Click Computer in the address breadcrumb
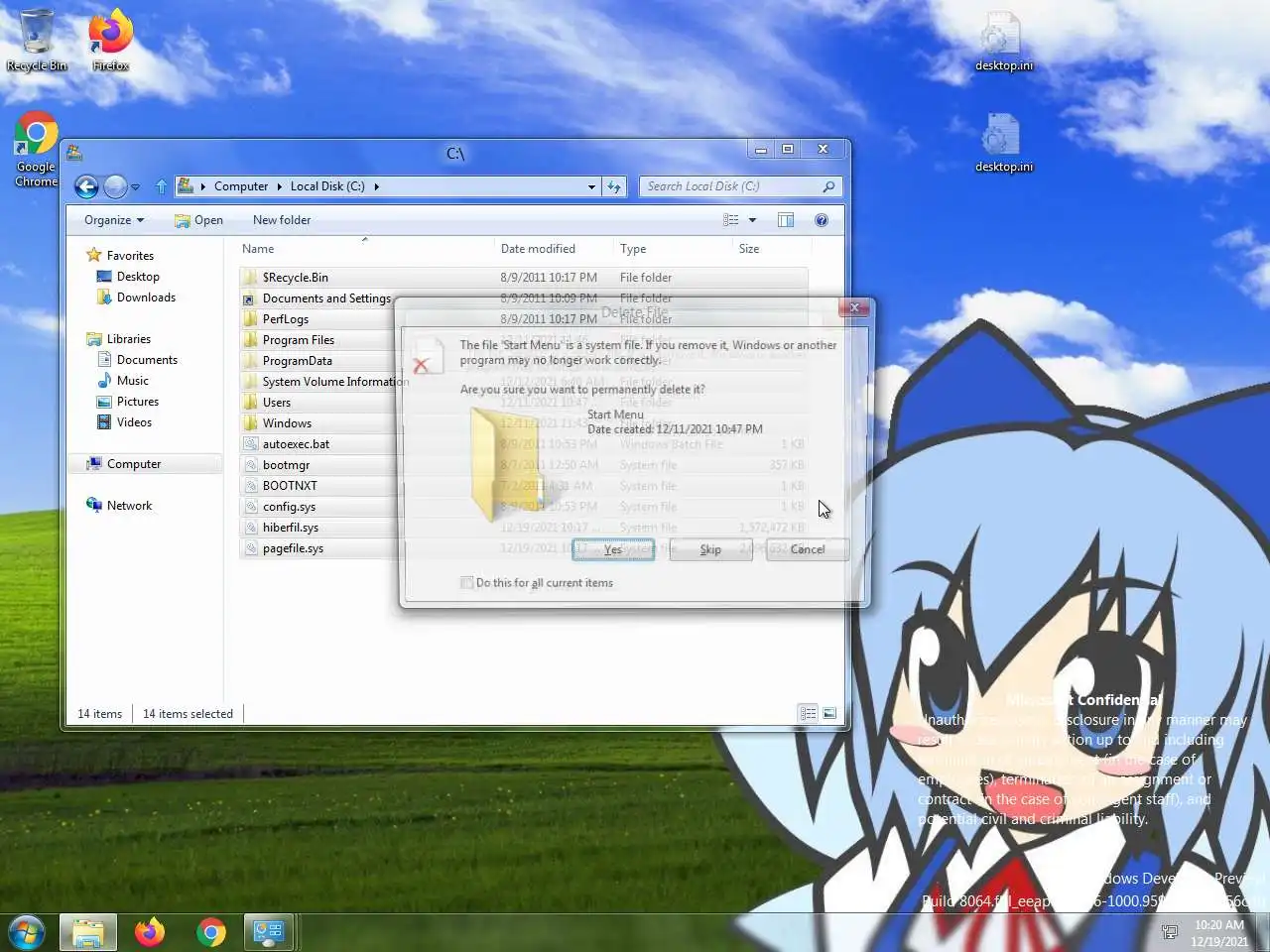The height and width of the screenshot is (952, 1270). pyautogui.click(x=241, y=186)
